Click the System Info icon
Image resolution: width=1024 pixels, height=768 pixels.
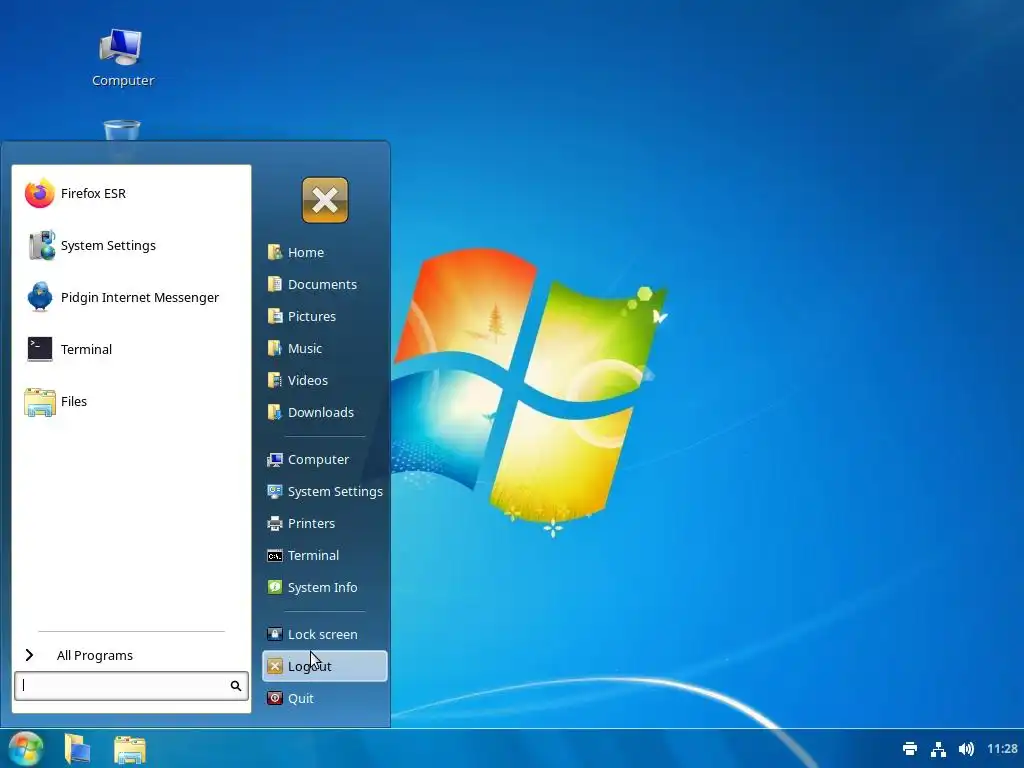coord(275,587)
